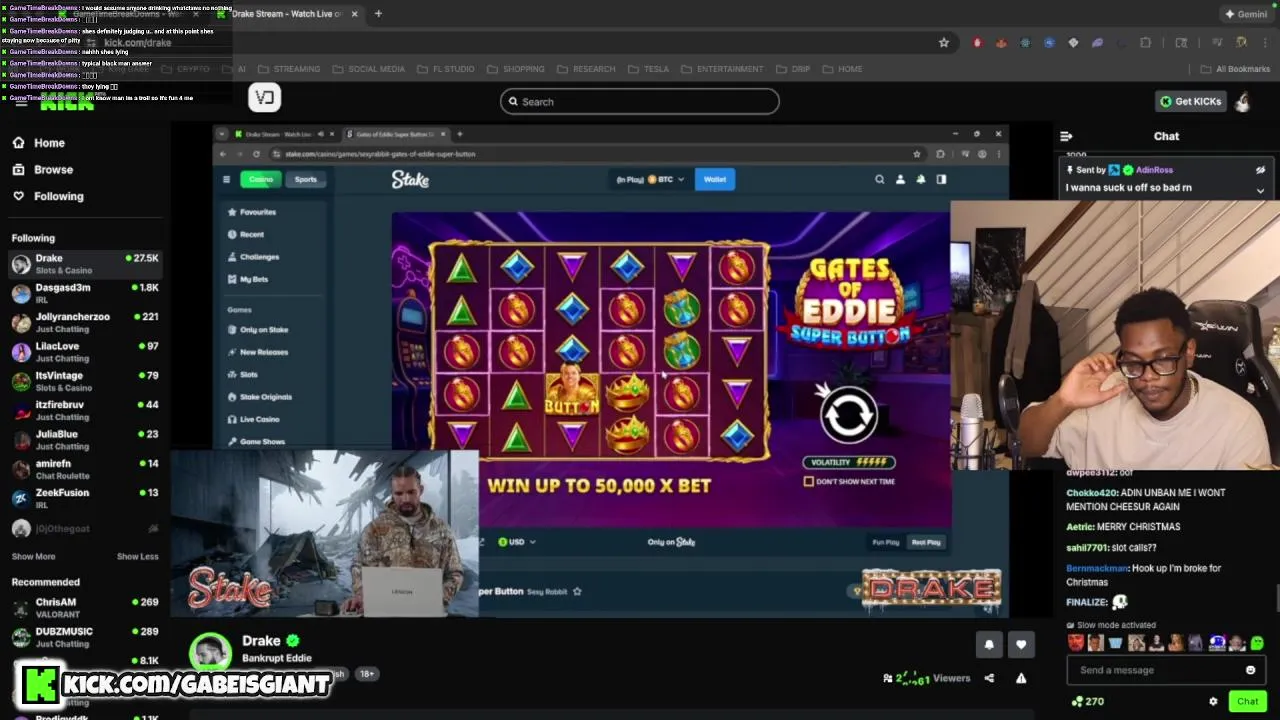Open Favourites in Stake sidebar
This screenshot has width=1280, height=720.
[252, 212]
